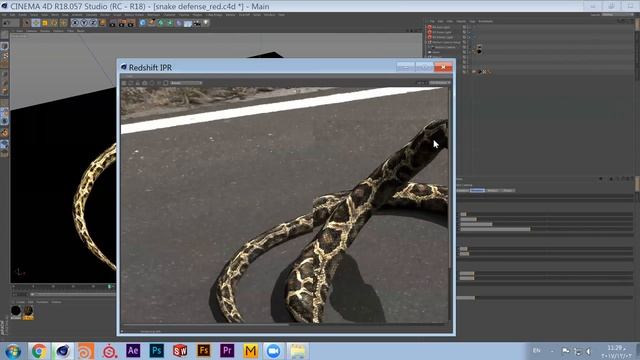Toggle the X axis lock icon
This screenshot has width=640, height=360.
point(75,23)
